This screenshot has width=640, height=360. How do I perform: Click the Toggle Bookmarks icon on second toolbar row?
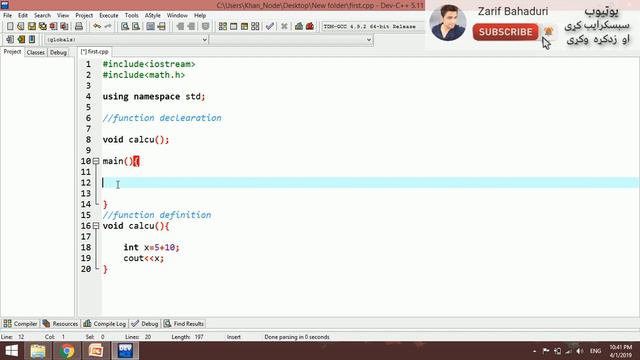21,40
